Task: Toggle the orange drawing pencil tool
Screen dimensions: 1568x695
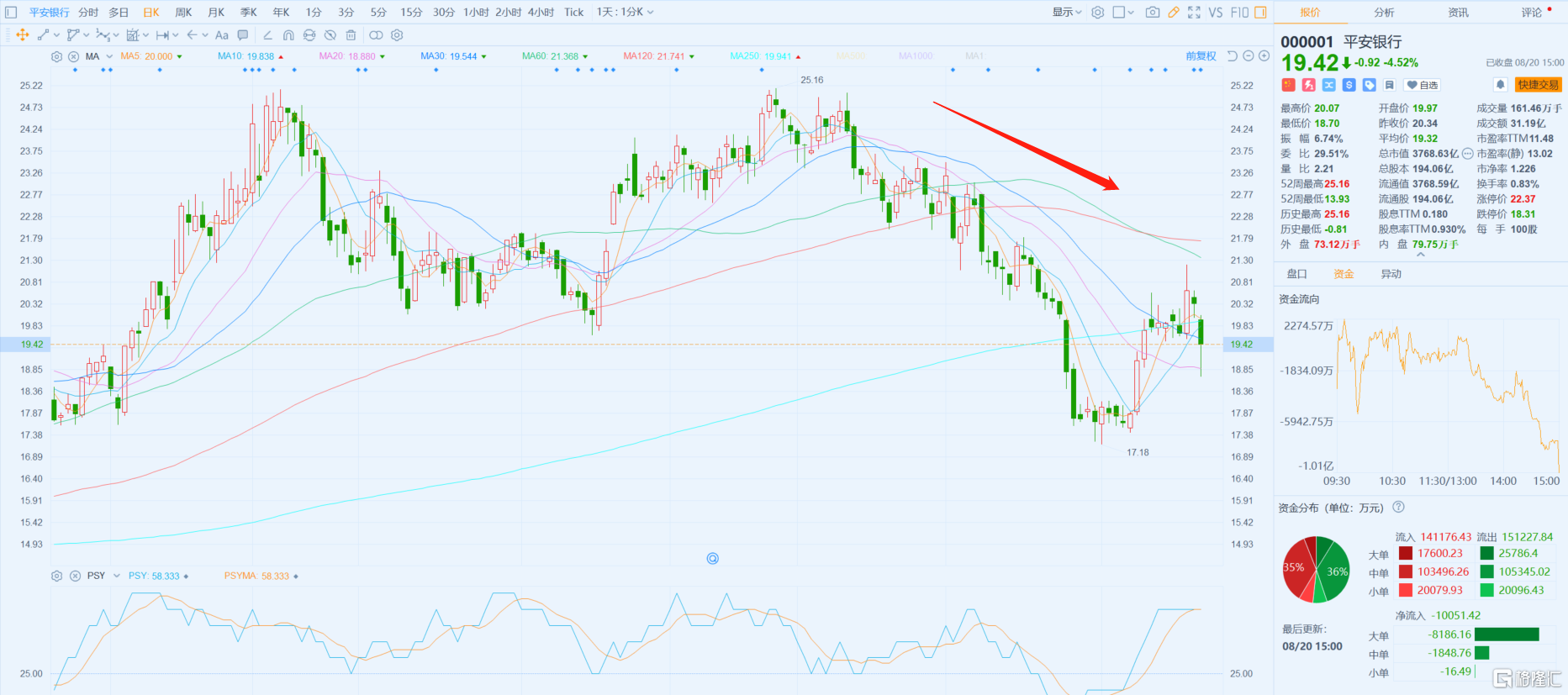Action: (1174, 12)
